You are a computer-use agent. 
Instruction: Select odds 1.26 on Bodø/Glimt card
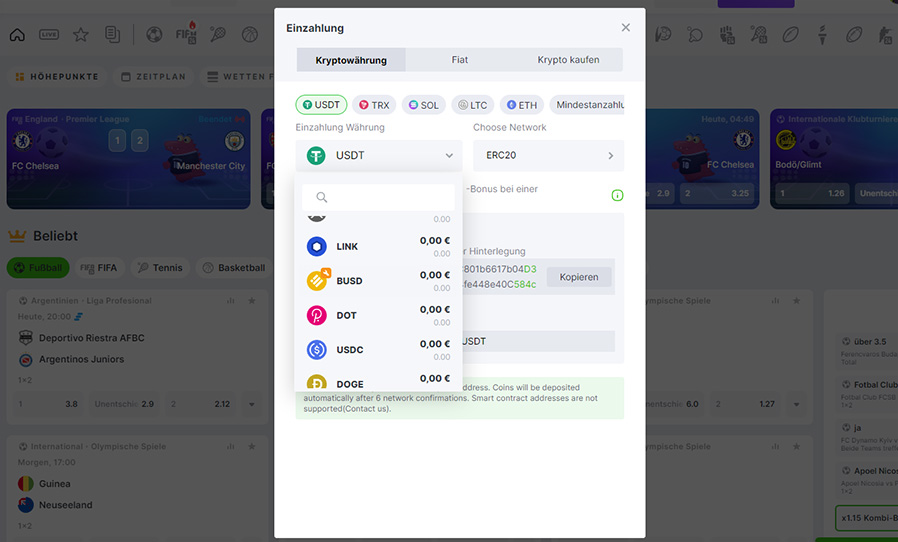pyautogui.click(x=813, y=193)
